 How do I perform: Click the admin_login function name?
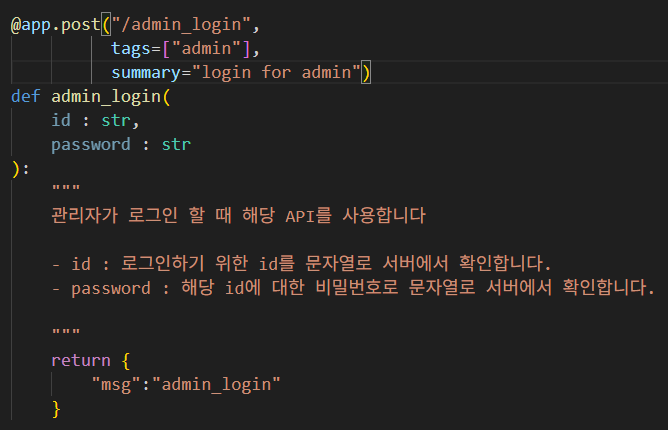[106, 97]
